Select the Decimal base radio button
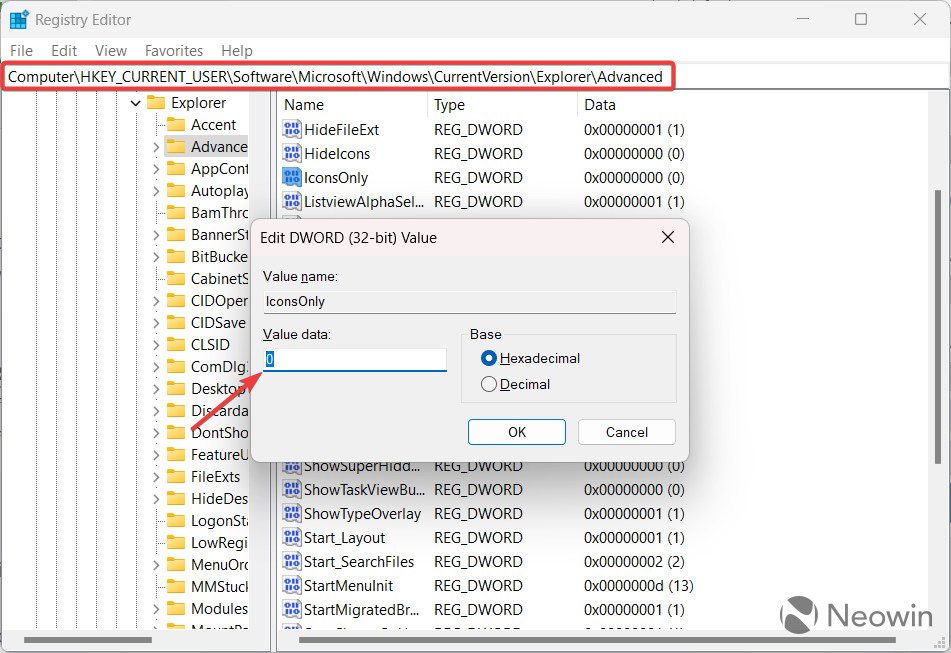This screenshot has height=653, width=951. tap(488, 384)
